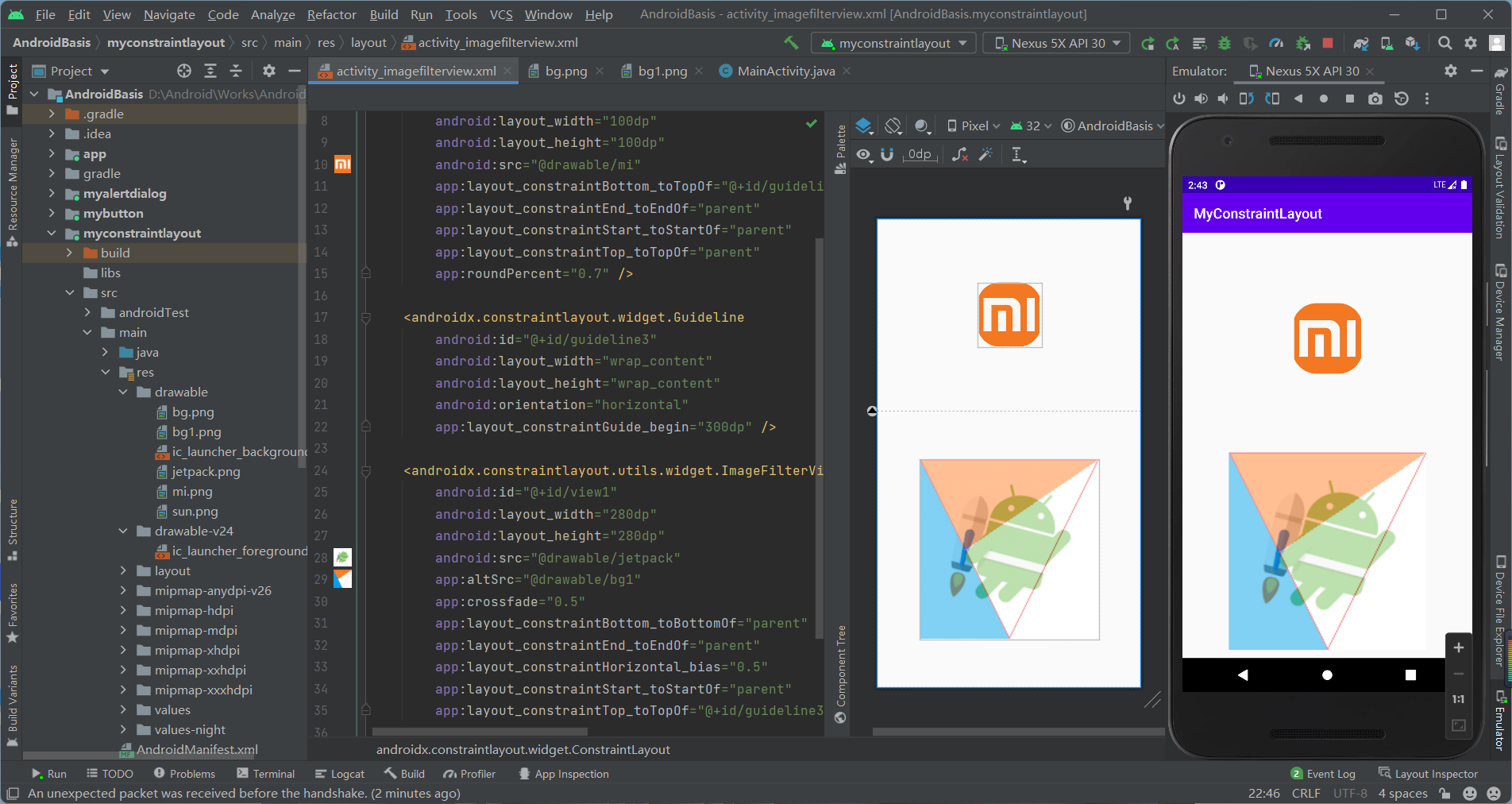Click the green Debug bug icon
The image size is (1512, 804).
point(1225,43)
